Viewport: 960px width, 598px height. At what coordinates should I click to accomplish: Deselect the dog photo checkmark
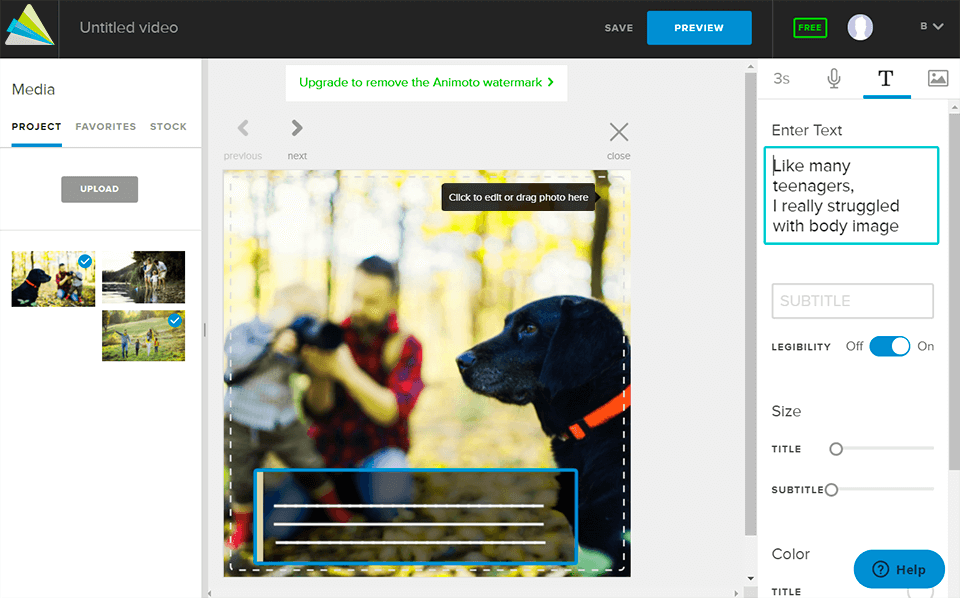[x=85, y=261]
